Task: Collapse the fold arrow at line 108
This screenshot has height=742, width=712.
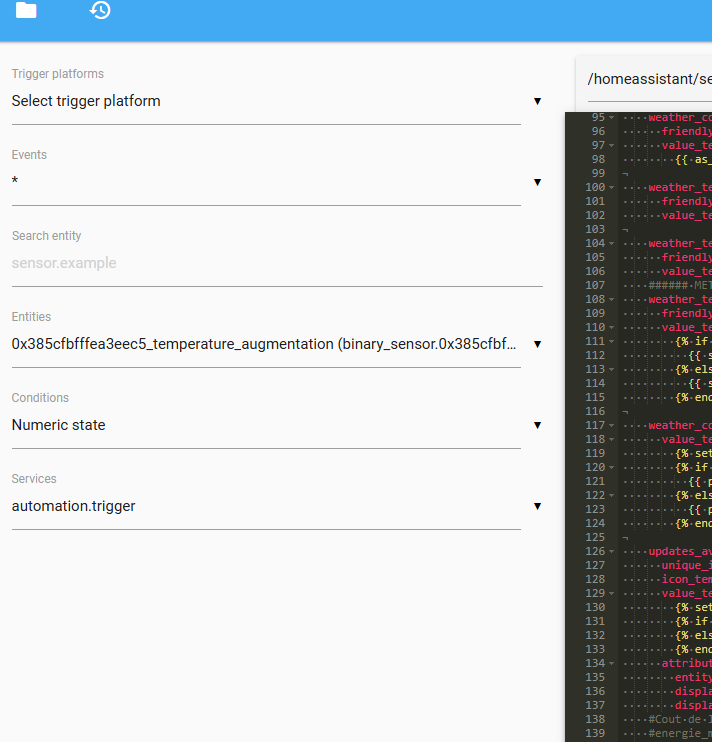Action: (612, 300)
